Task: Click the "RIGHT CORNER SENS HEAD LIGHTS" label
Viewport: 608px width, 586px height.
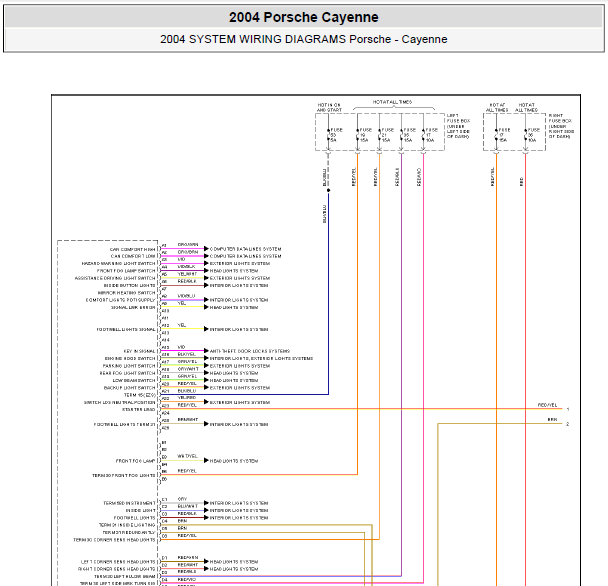Action: [116, 569]
